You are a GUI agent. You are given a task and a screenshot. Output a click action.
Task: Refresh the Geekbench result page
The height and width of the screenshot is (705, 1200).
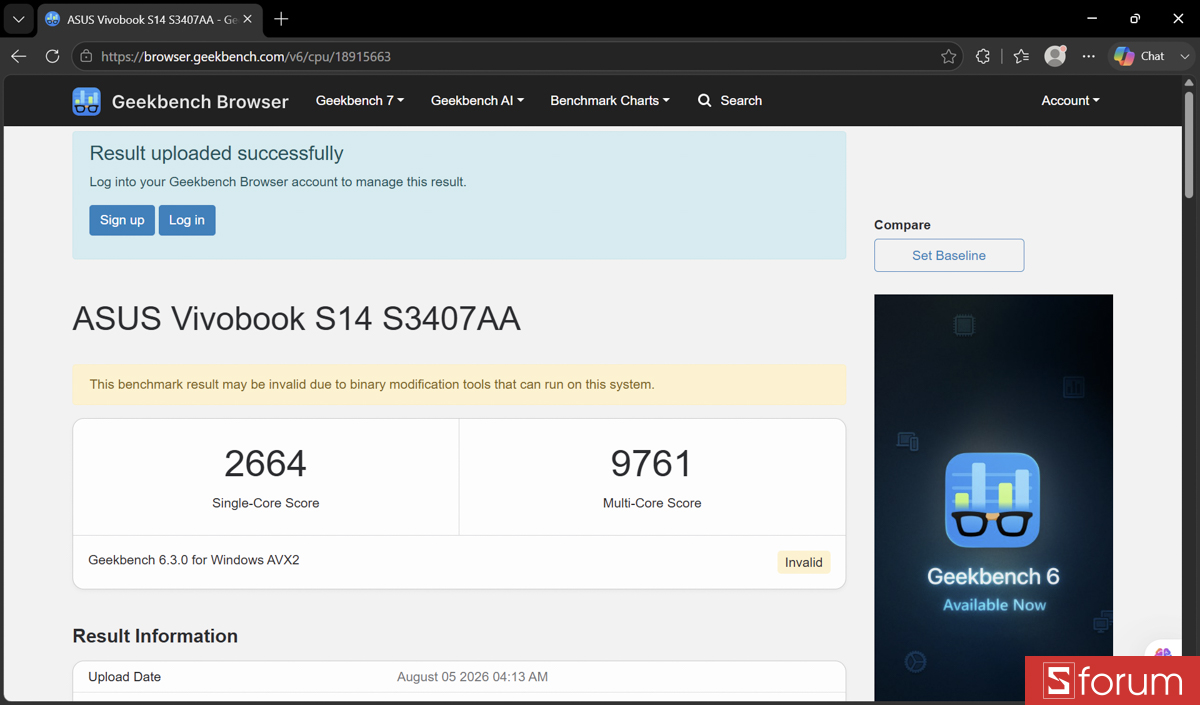(52, 56)
